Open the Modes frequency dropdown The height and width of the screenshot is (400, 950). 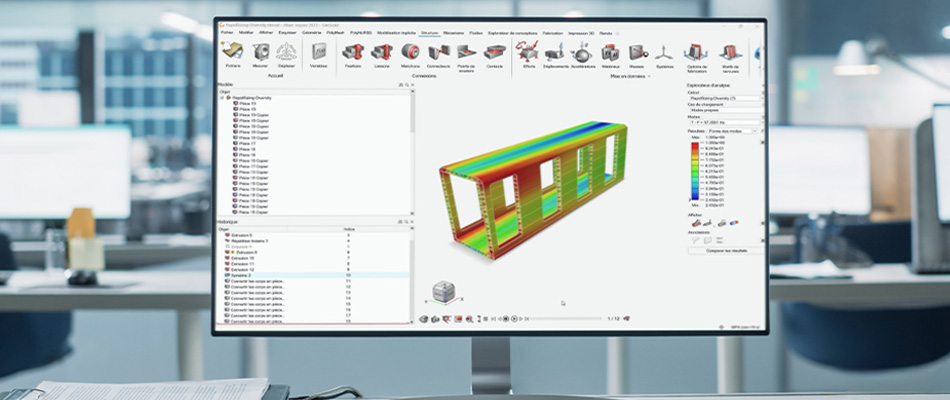coord(725,122)
